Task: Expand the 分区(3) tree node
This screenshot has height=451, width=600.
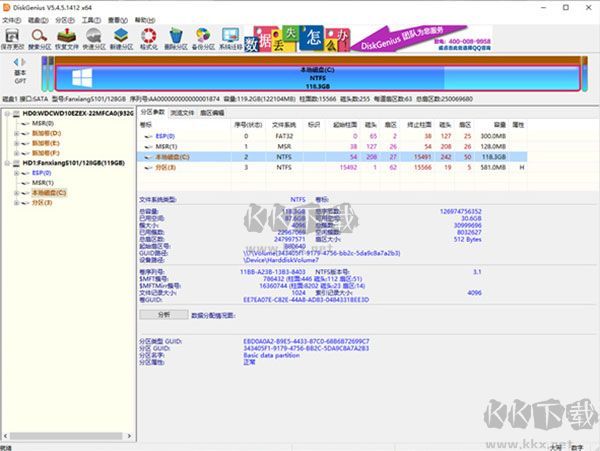Action: [x=16, y=203]
